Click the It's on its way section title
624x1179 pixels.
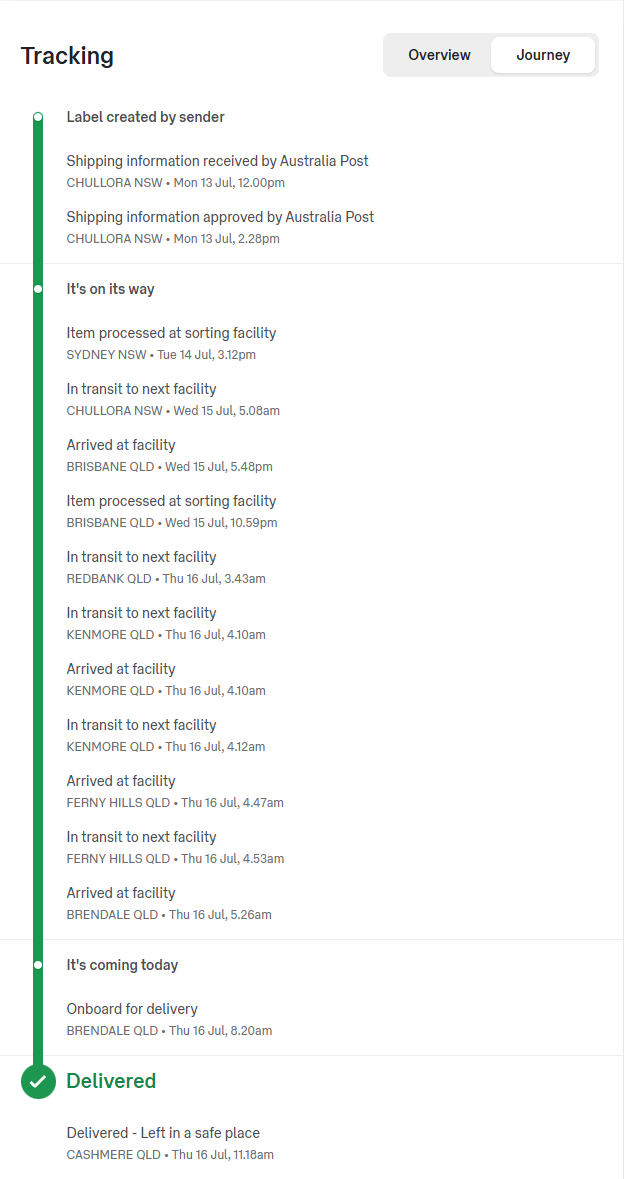[x=111, y=289]
